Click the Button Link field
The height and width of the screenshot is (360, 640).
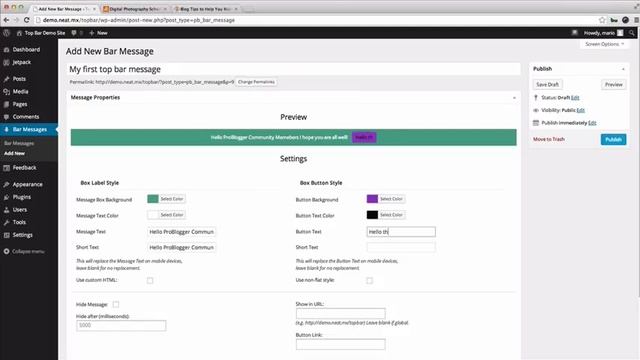340,344
